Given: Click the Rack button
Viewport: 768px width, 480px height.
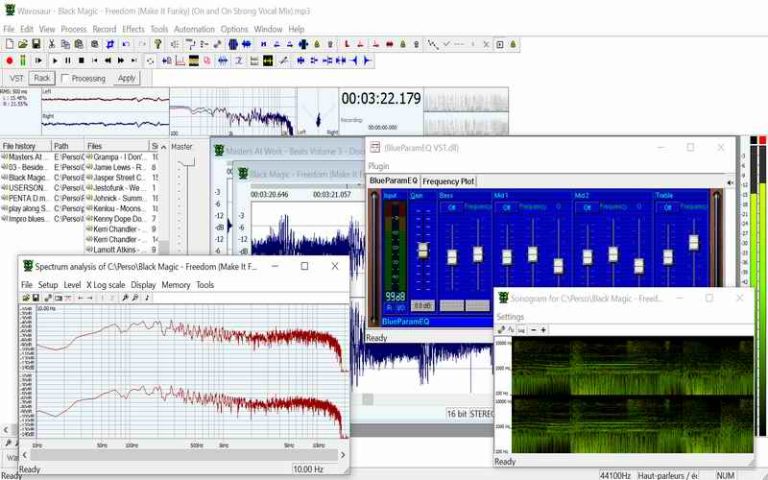Looking at the screenshot, I should click(x=41, y=78).
